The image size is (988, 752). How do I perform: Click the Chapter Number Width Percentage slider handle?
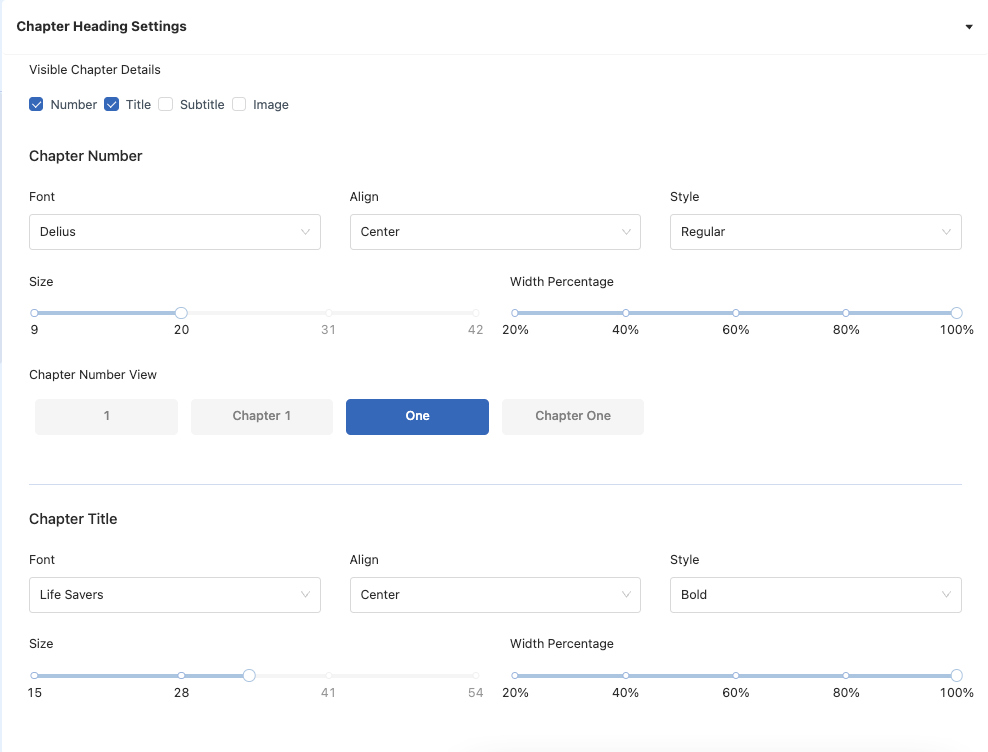956,312
